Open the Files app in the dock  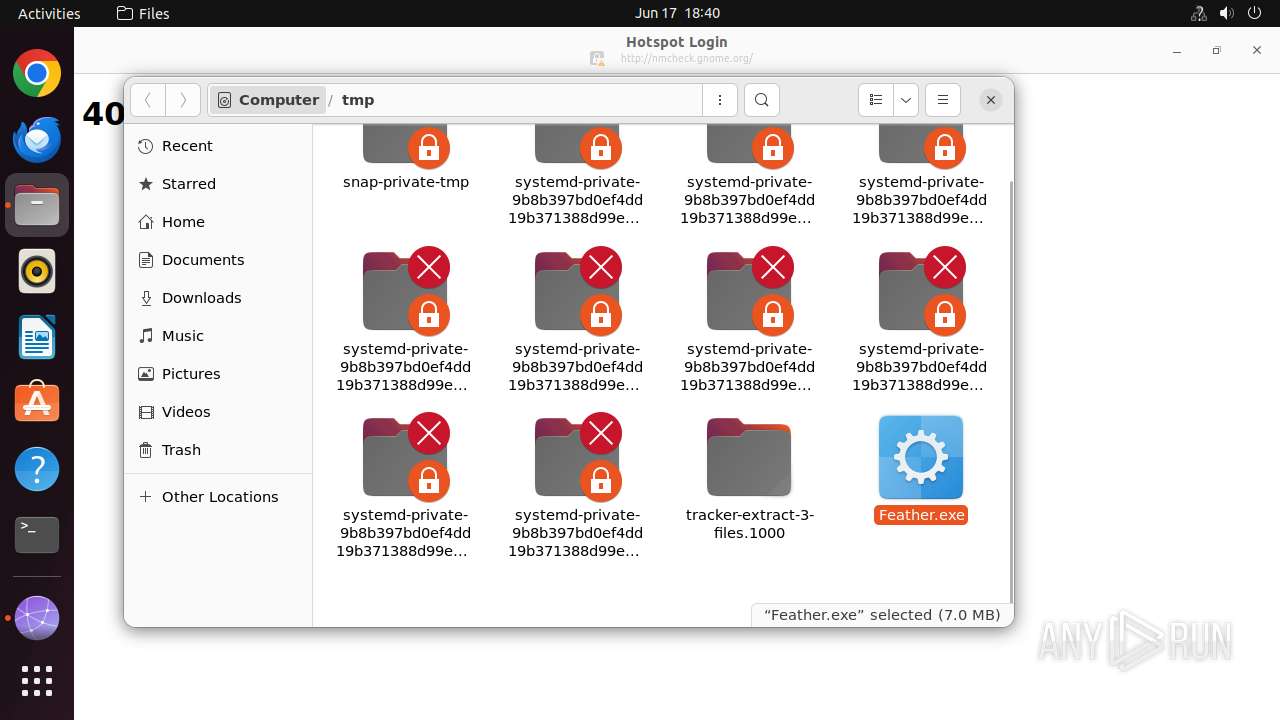pos(37,205)
